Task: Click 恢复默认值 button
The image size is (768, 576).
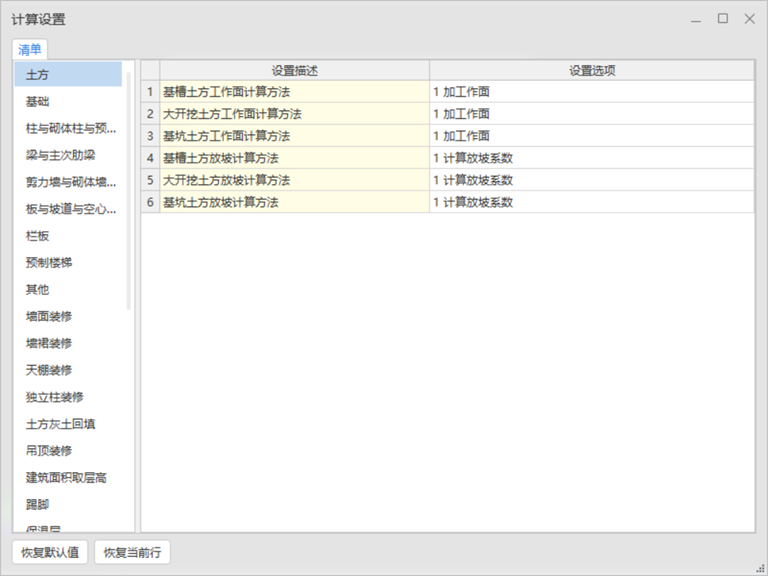Action: click(49, 553)
